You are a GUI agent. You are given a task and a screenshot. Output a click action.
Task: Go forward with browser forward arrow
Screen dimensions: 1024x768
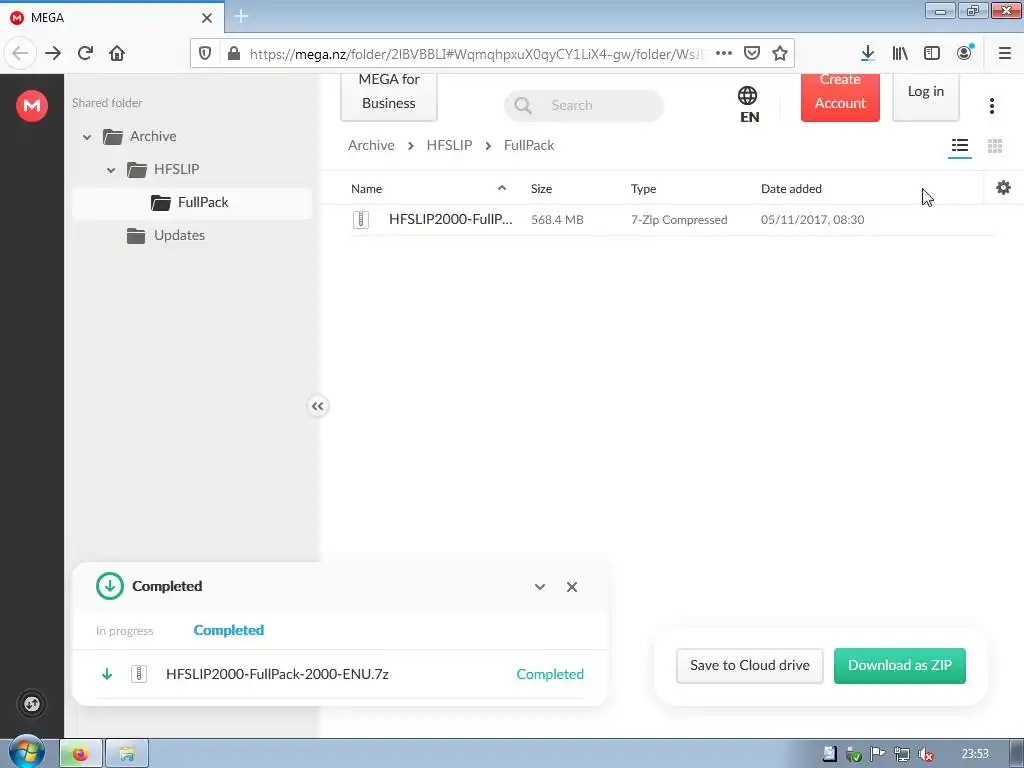[x=53, y=54]
